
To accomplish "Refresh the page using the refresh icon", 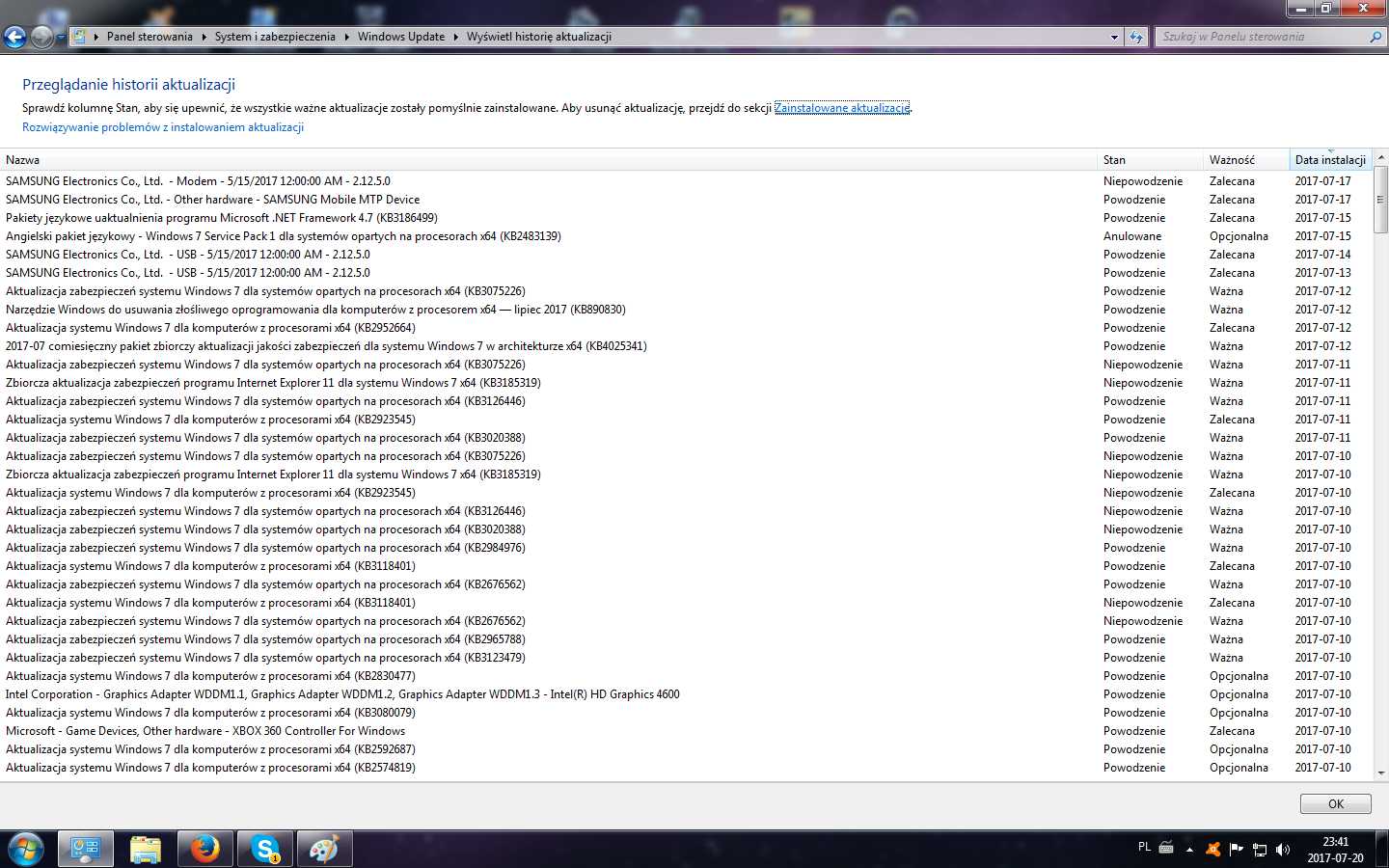I will pyautogui.click(x=1136, y=37).
